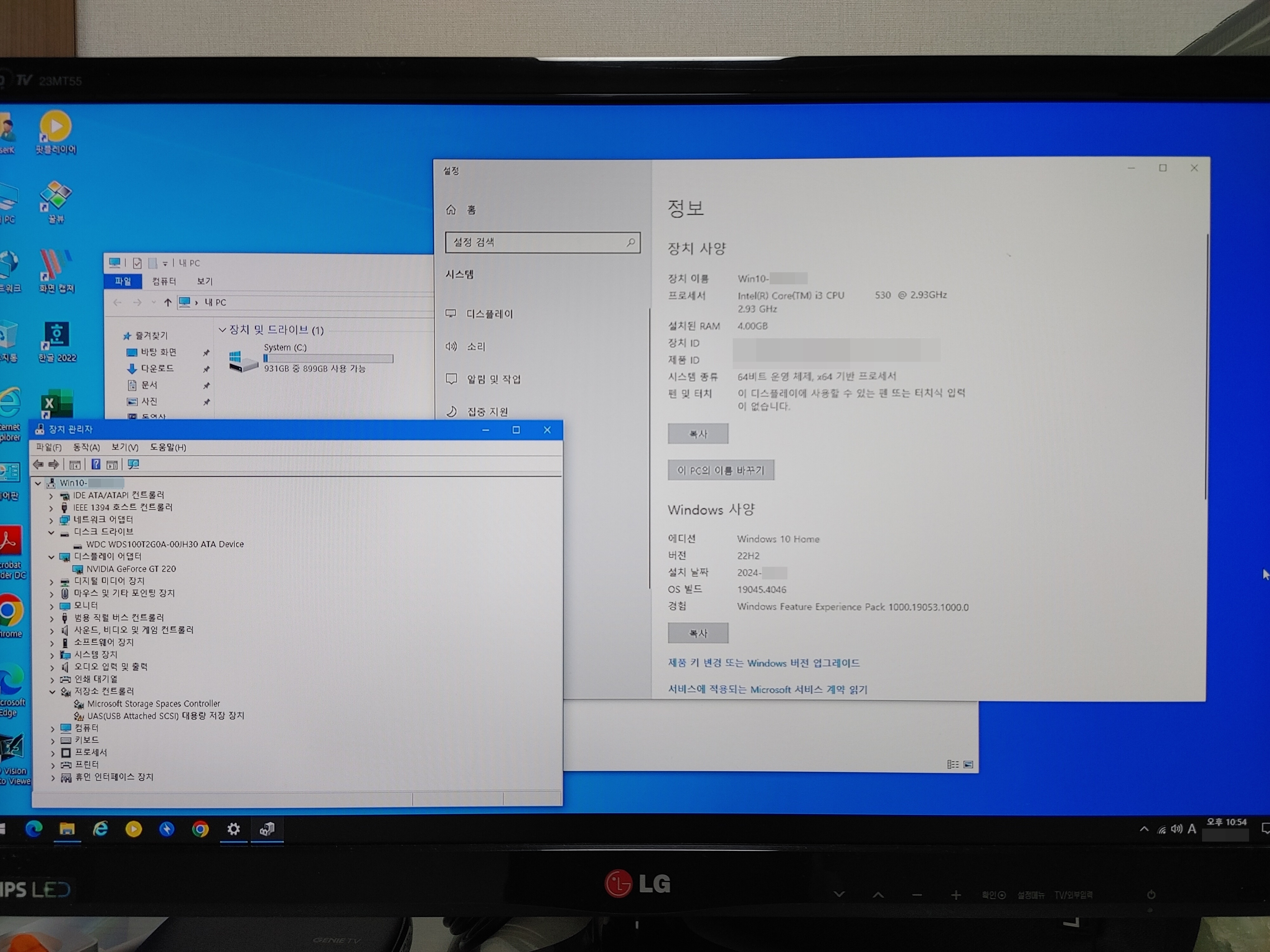Click the Chrome icon on the taskbar
The height and width of the screenshot is (952, 1270).
[x=200, y=829]
